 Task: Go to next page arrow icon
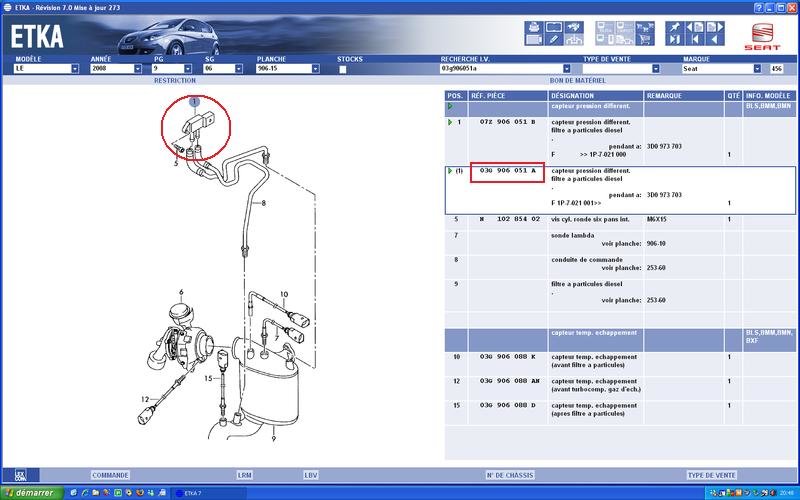click(716, 27)
